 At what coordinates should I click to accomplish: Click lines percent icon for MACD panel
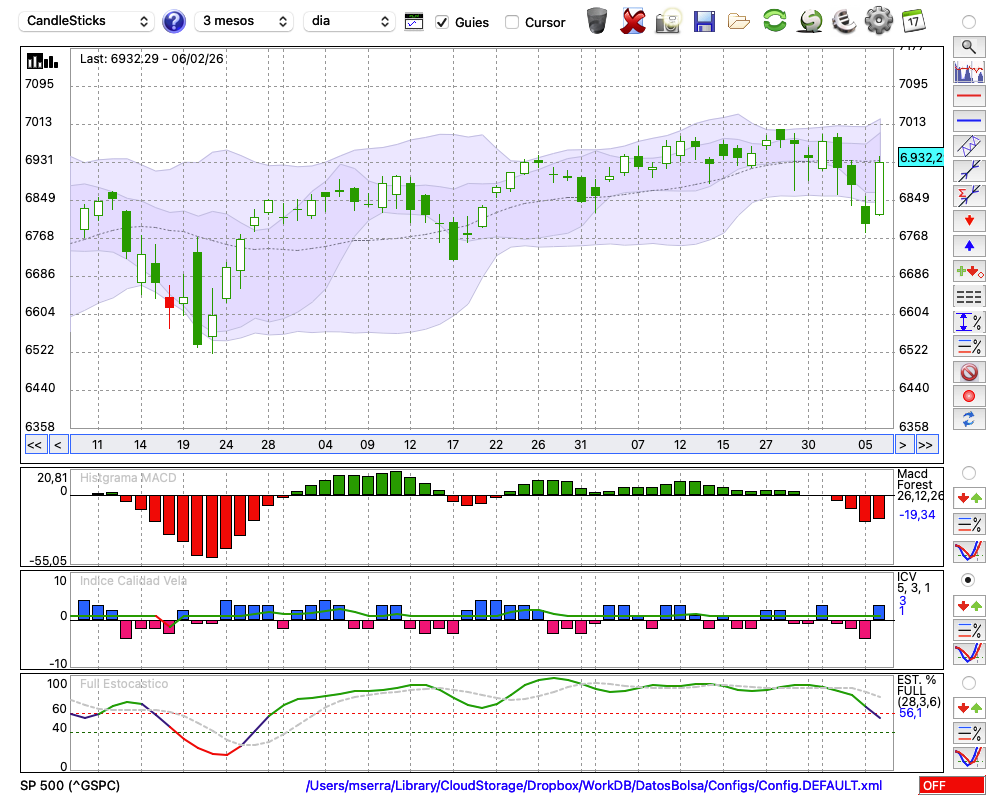click(x=969, y=524)
